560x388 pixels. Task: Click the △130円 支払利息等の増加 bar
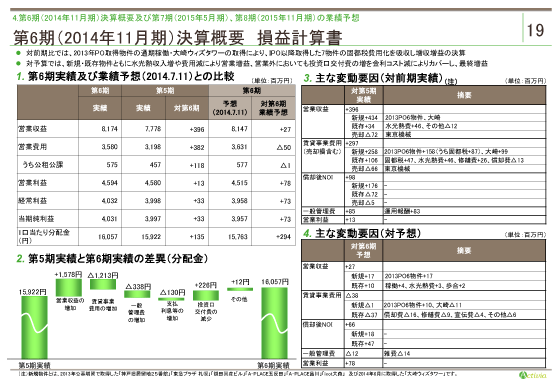click(171, 299)
